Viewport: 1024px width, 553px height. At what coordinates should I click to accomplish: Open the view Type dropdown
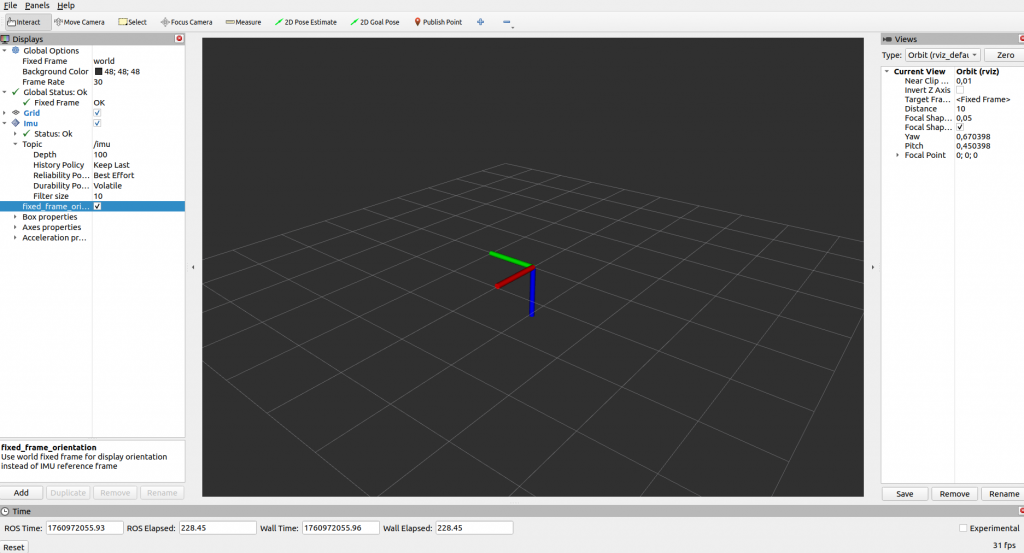(x=944, y=55)
